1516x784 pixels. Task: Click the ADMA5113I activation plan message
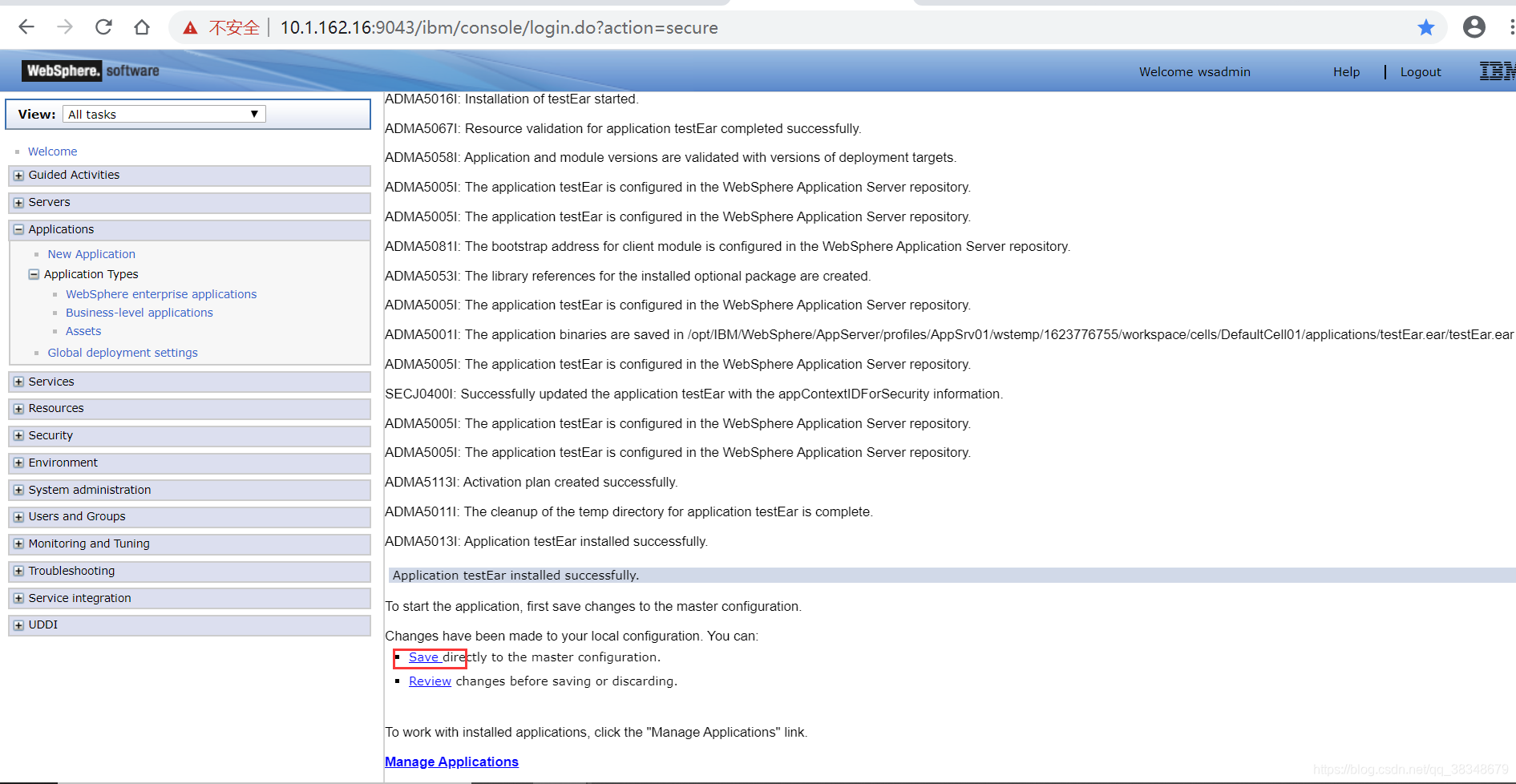[x=532, y=483]
